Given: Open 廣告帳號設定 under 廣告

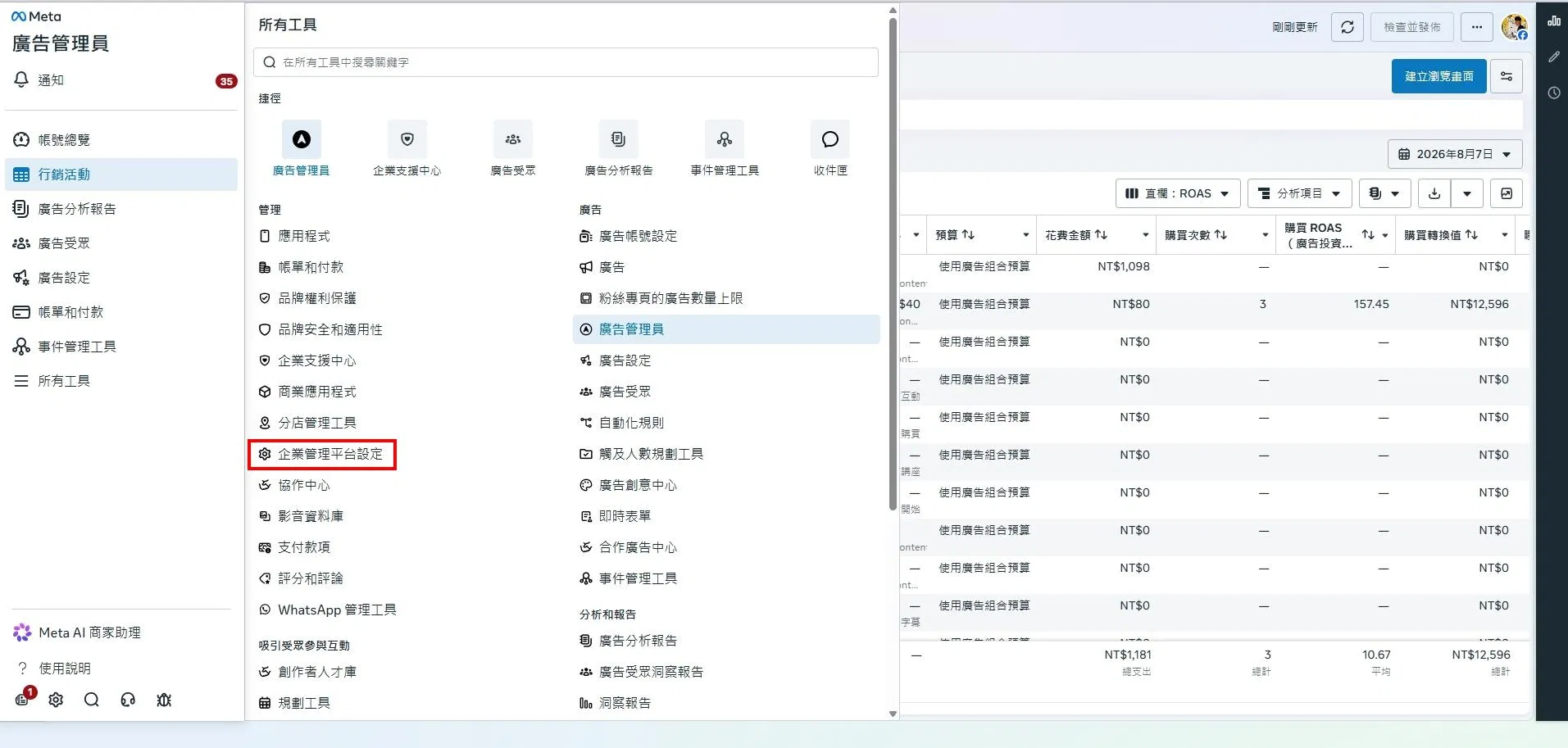Looking at the screenshot, I should pos(628,236).
